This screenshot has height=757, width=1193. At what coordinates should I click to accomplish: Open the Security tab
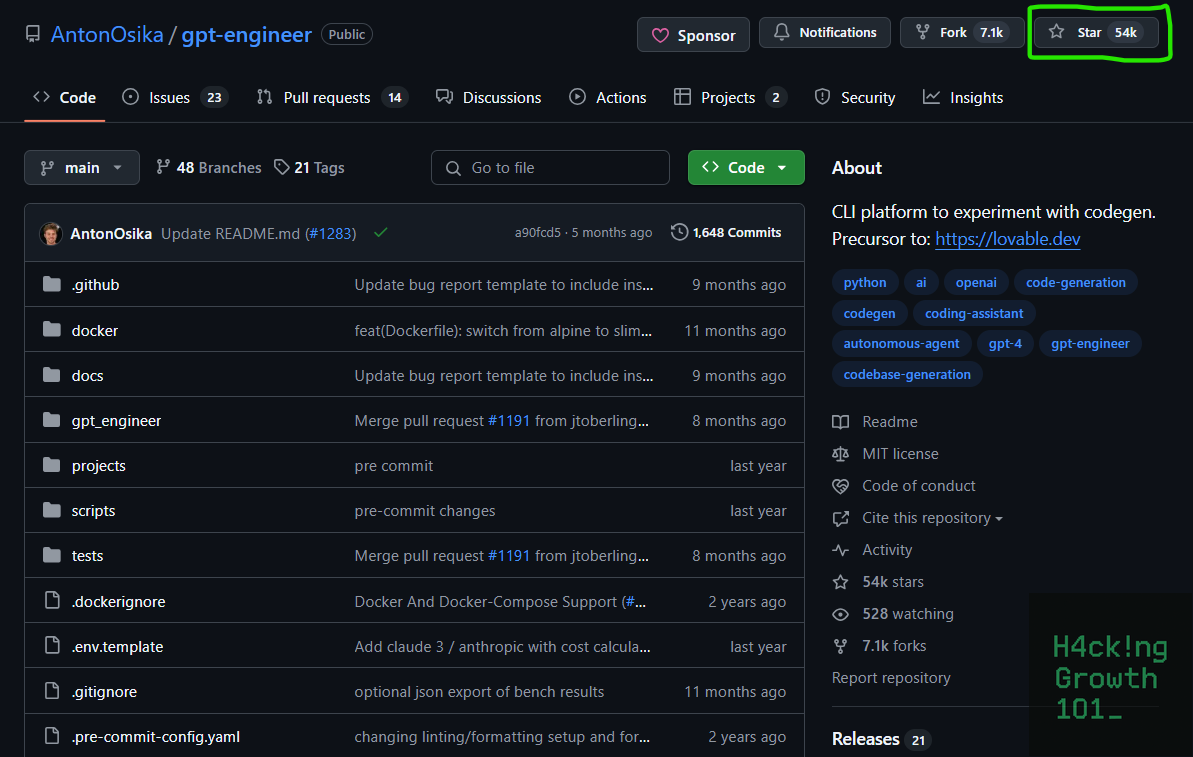(x=855, y=97)
